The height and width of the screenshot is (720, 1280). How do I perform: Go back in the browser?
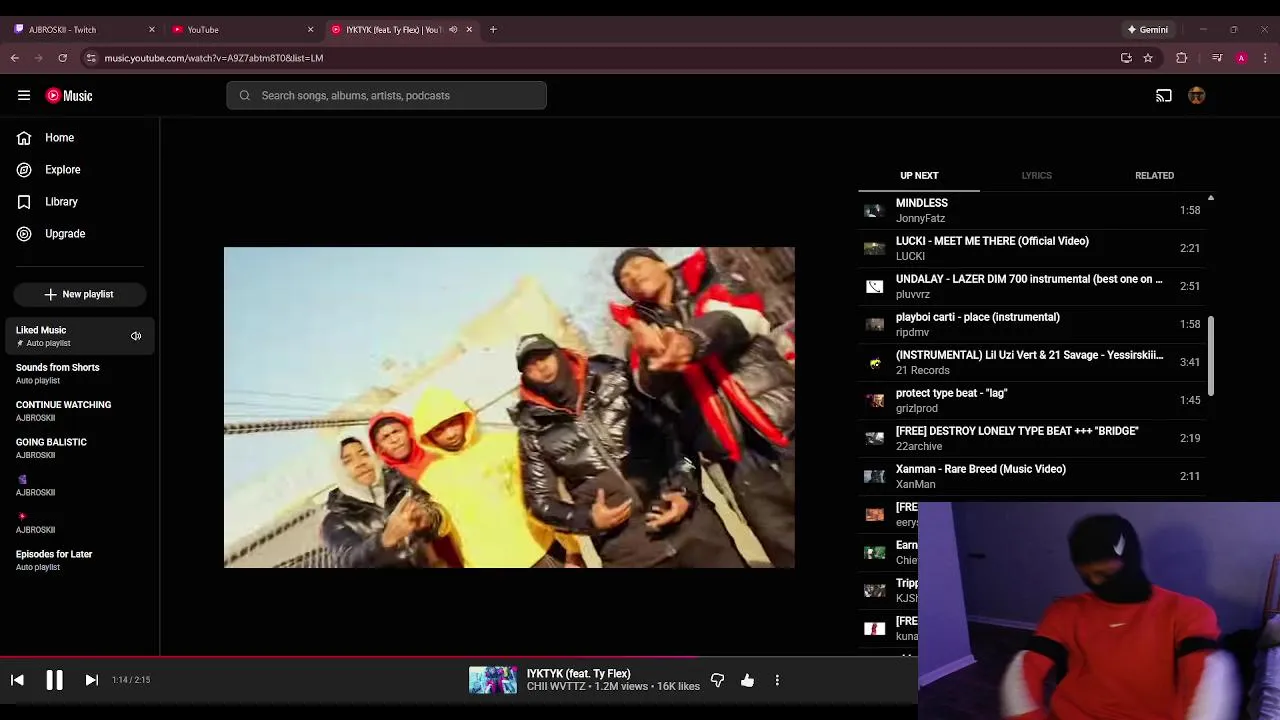coord(15,58)
